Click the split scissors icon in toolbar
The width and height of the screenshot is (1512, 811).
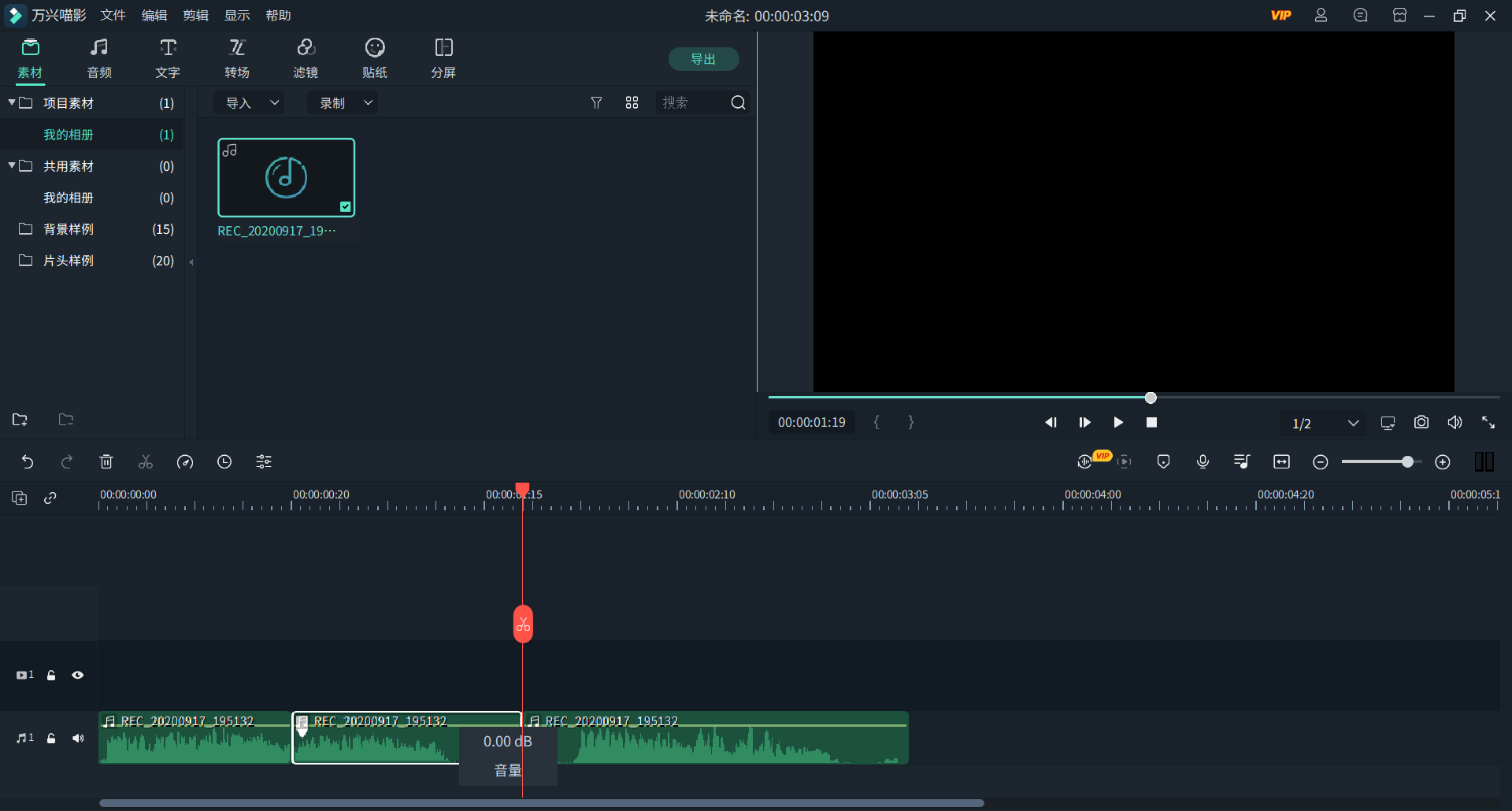146,462
